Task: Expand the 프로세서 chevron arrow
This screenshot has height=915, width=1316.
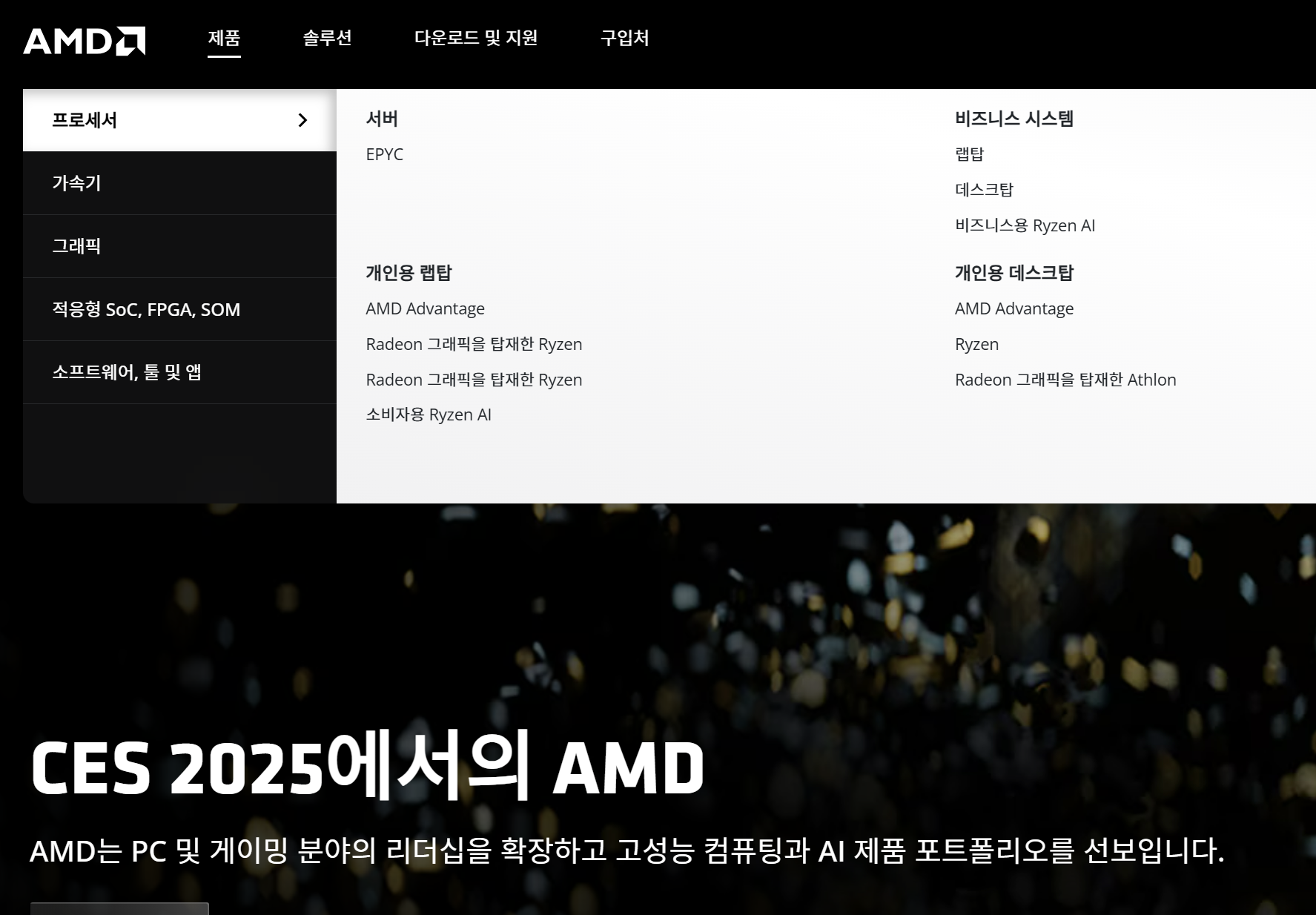Action: coord(302,120)
